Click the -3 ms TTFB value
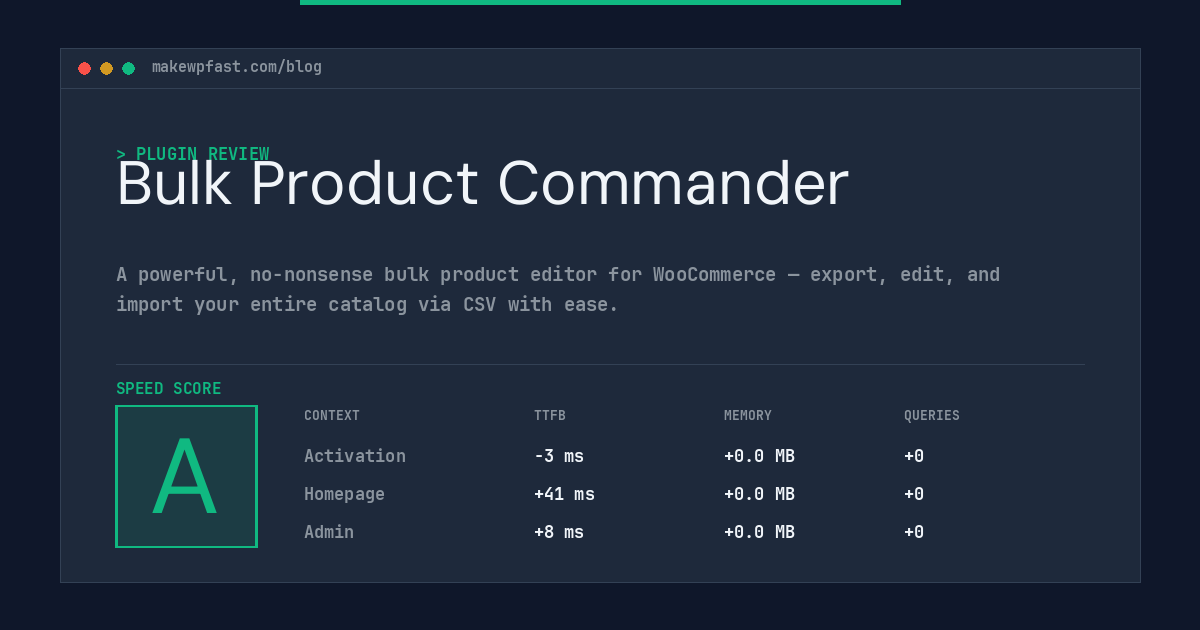 click(559, 456)
